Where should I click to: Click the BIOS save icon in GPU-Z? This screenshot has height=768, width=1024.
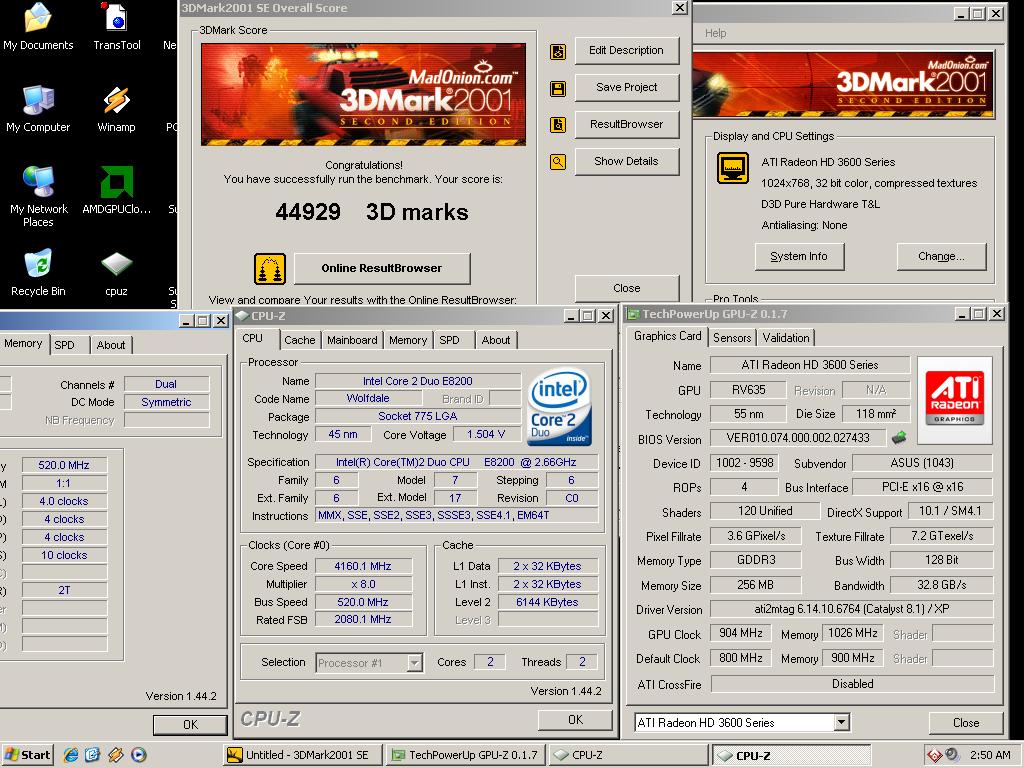point(899,437)
